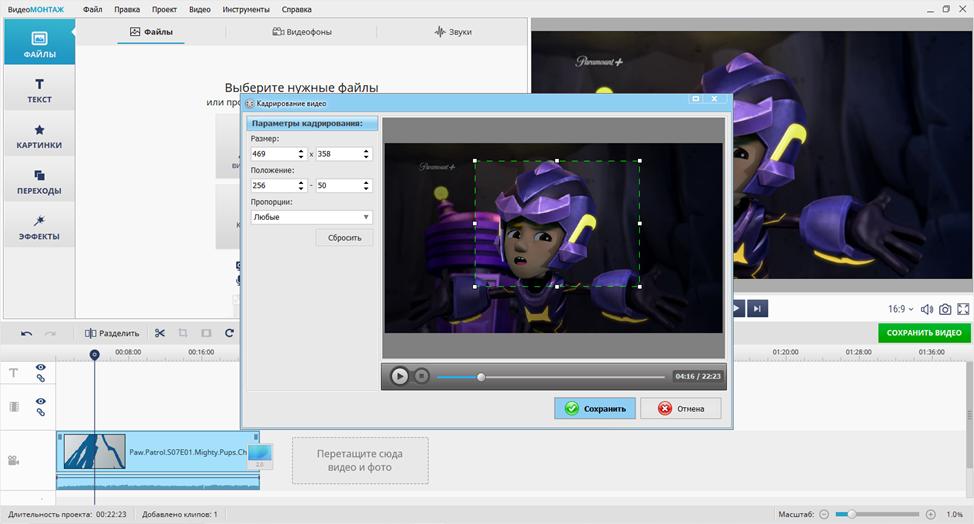Increase the crop width stepper value
The image size is (974, 524).
pyautogui.click(x=301, y=151)
